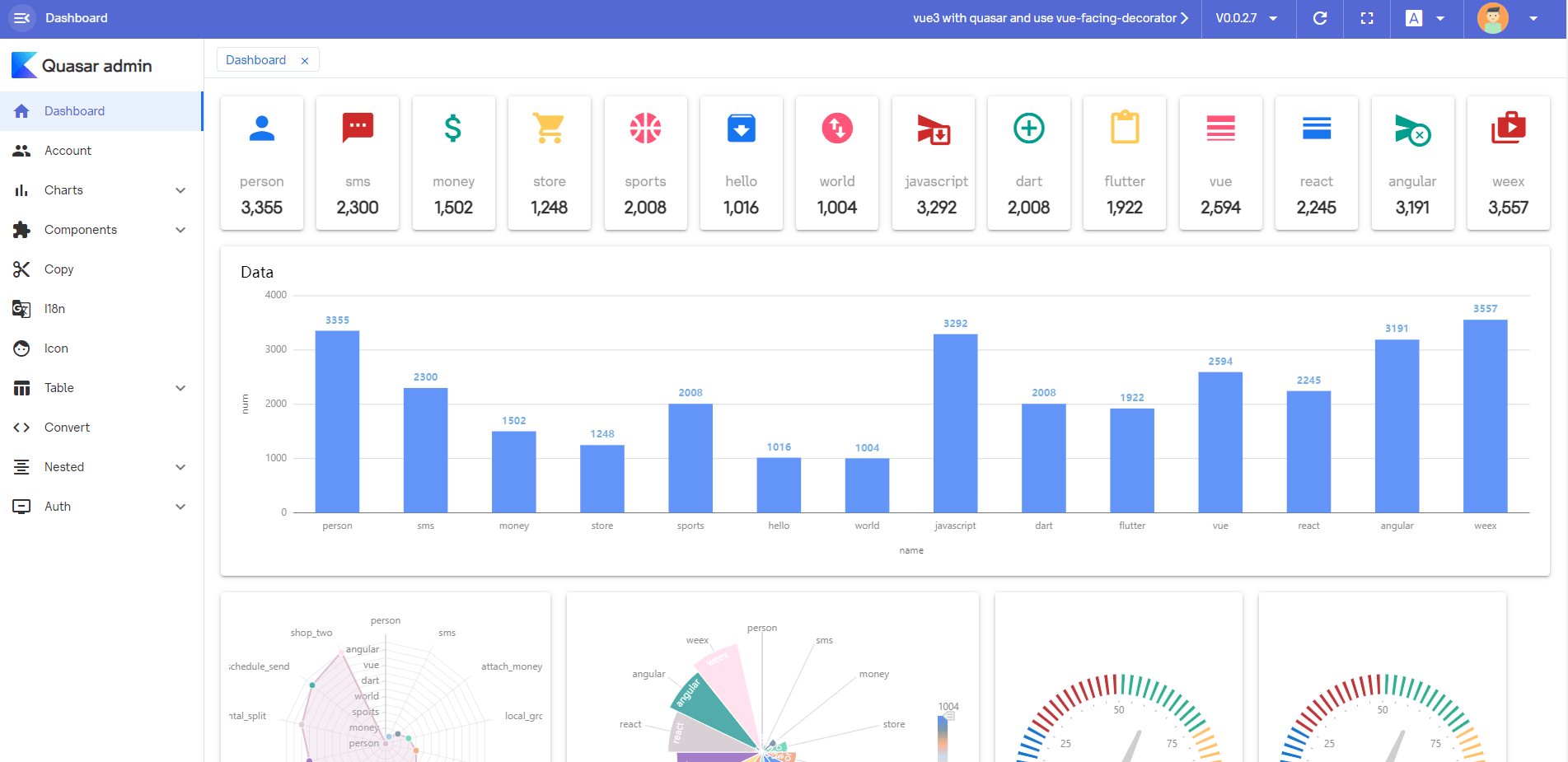Image resolution: width=1568 pixels, height=762 pixels.
Task: Click the visual map slider handle at 1004
Action: point(949,716)
